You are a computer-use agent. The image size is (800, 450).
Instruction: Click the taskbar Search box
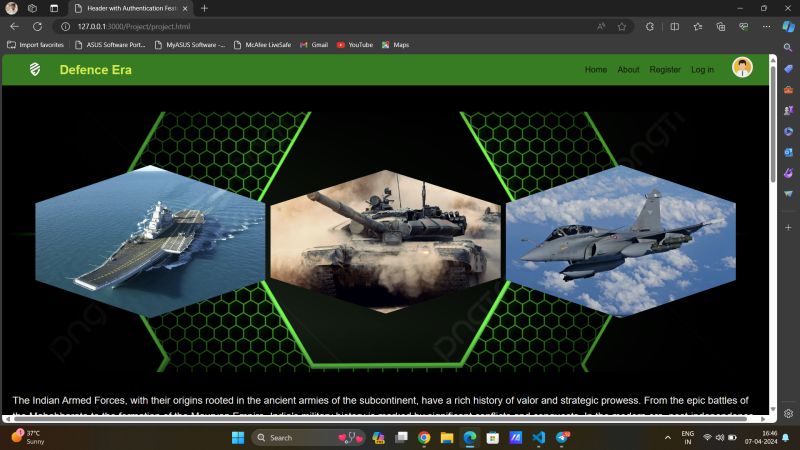308,438
